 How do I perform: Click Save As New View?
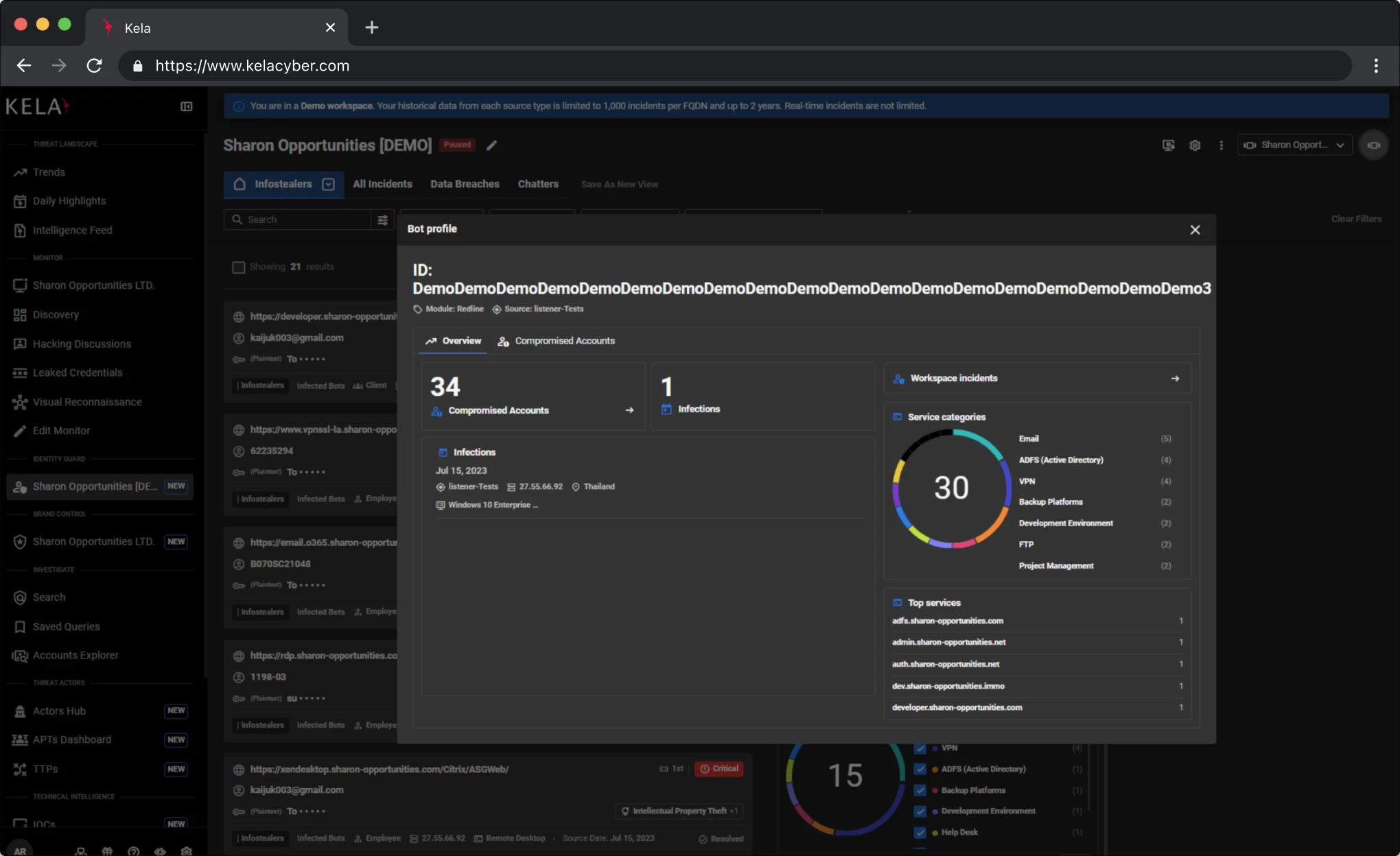[x=619, y=185]
